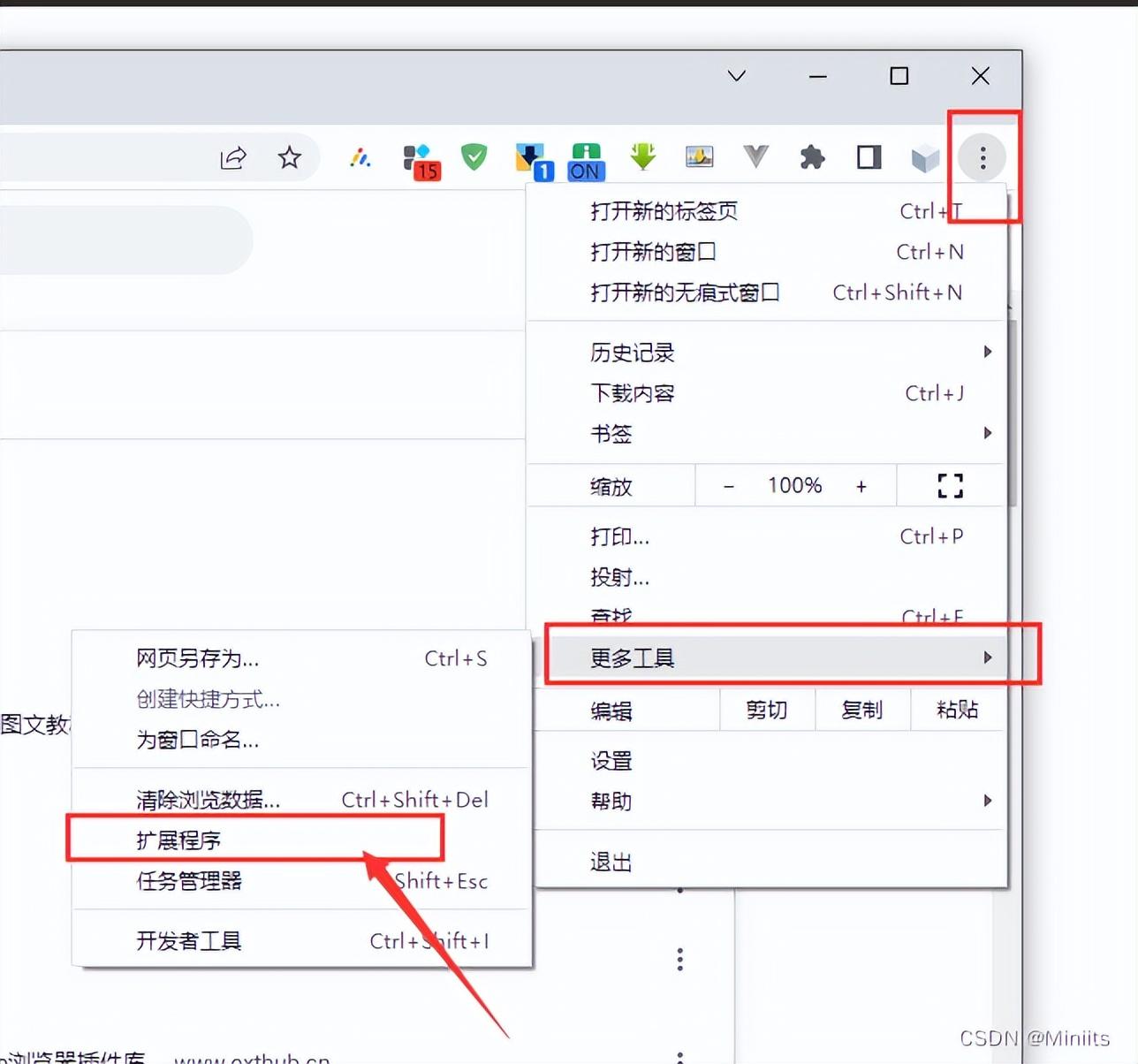Decrease zoom with the minus button
Screen dimensions: 1138x1064
pos(729,486)
